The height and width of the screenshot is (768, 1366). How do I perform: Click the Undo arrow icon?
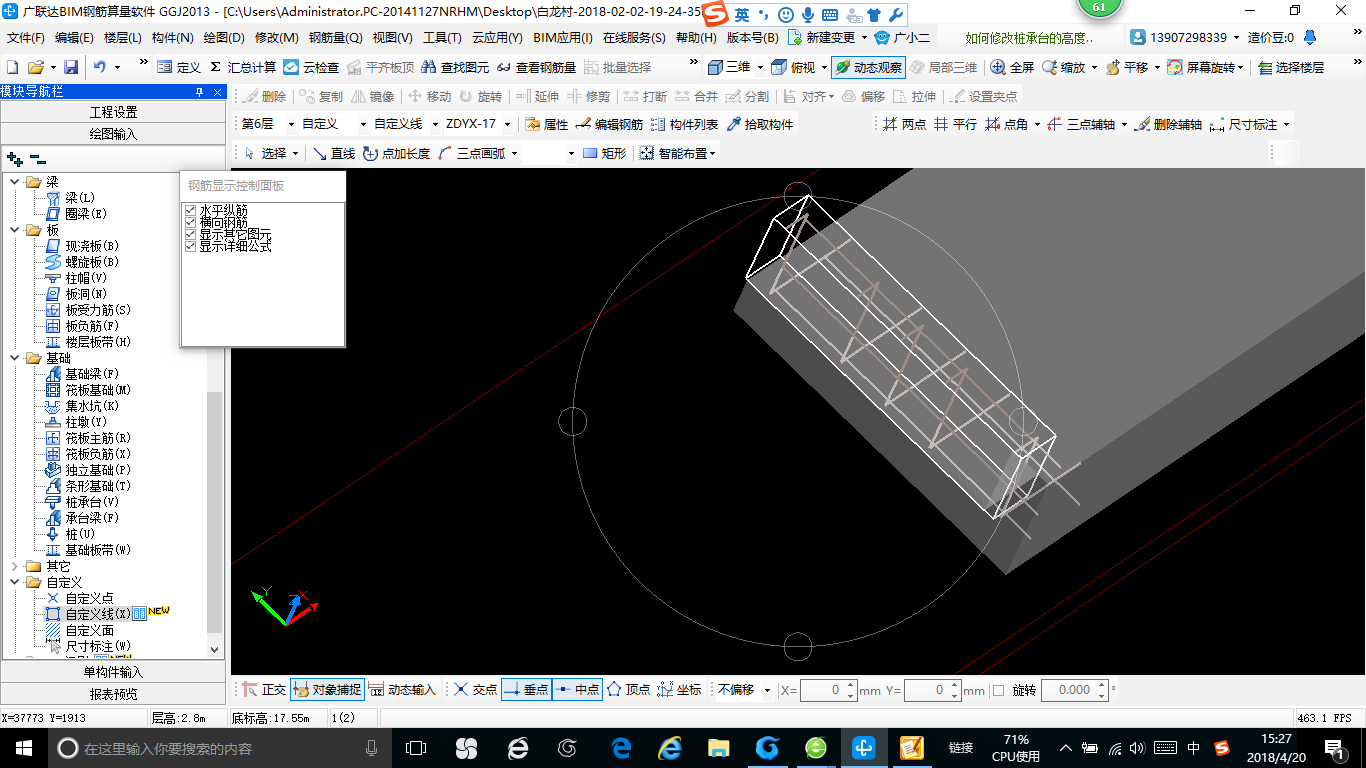tap(100, 67)
